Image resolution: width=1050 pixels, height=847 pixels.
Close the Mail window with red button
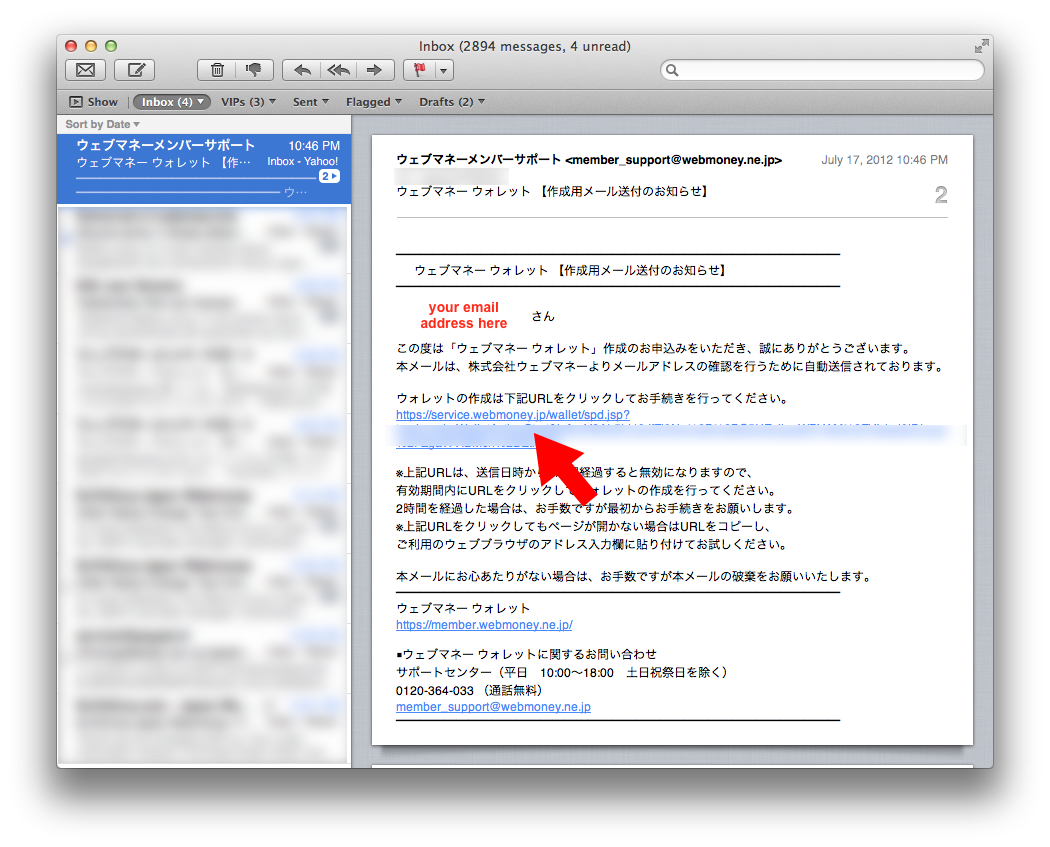pos(70,46)
